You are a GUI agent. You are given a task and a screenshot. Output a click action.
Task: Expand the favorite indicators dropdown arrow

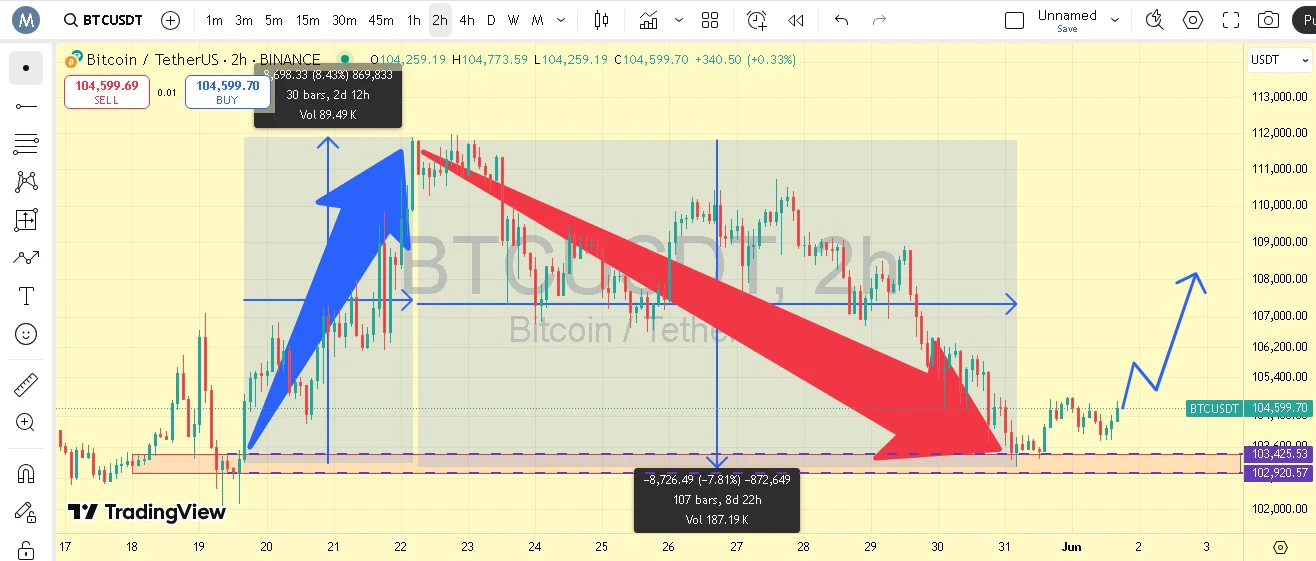679,20
